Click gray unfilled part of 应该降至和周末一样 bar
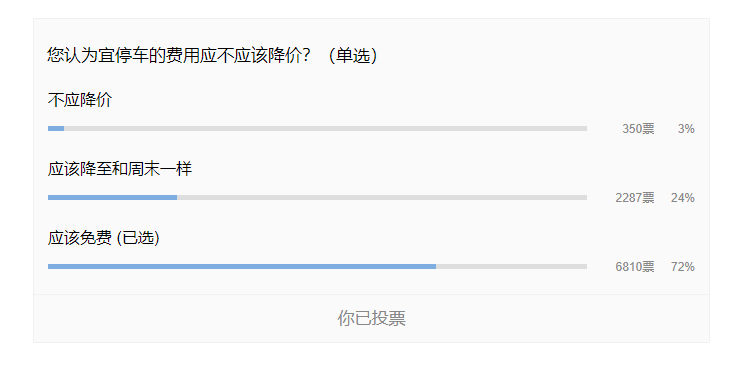741x373 pixels. [382, 198]
